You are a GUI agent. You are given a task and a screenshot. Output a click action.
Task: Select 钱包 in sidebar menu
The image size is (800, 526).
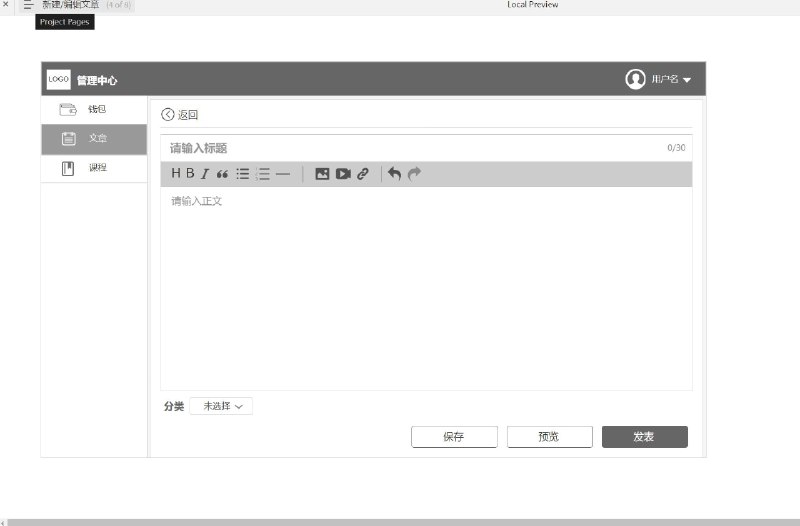click(x=94, y=110)
